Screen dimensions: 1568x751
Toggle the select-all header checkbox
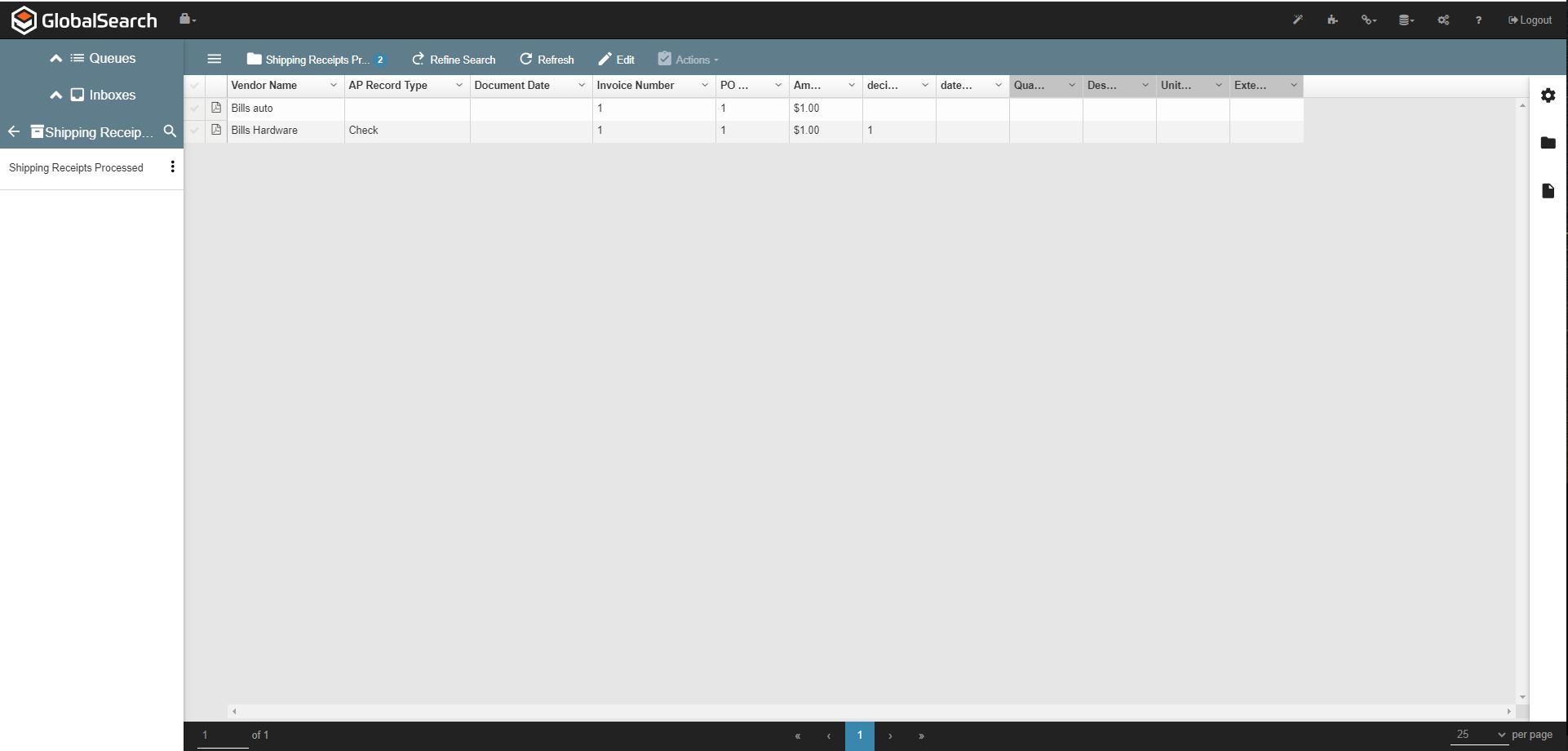pyautogui.click(x=194, y=86)
